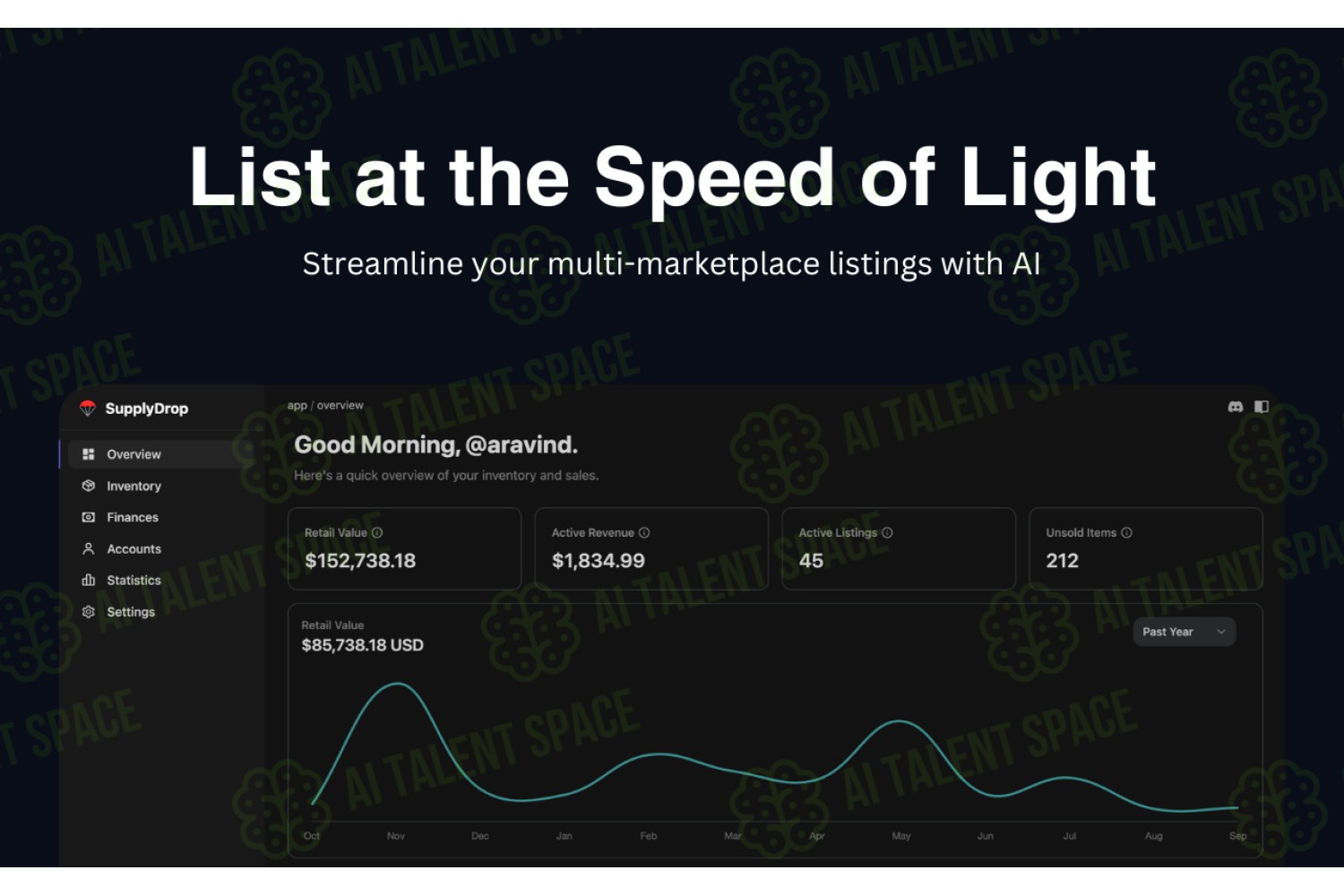Viewport: 1344px width, 896px height.
Task: Open the Past Year dropdown
Action: click(1185, 632)
